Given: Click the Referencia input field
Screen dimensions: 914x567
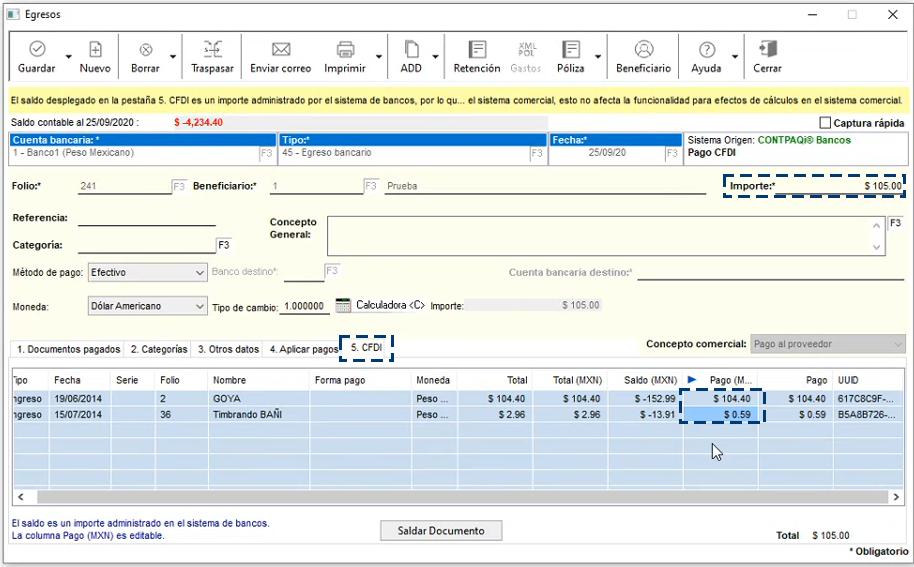Looking at the screenshot, I should (x=146, y=218).
